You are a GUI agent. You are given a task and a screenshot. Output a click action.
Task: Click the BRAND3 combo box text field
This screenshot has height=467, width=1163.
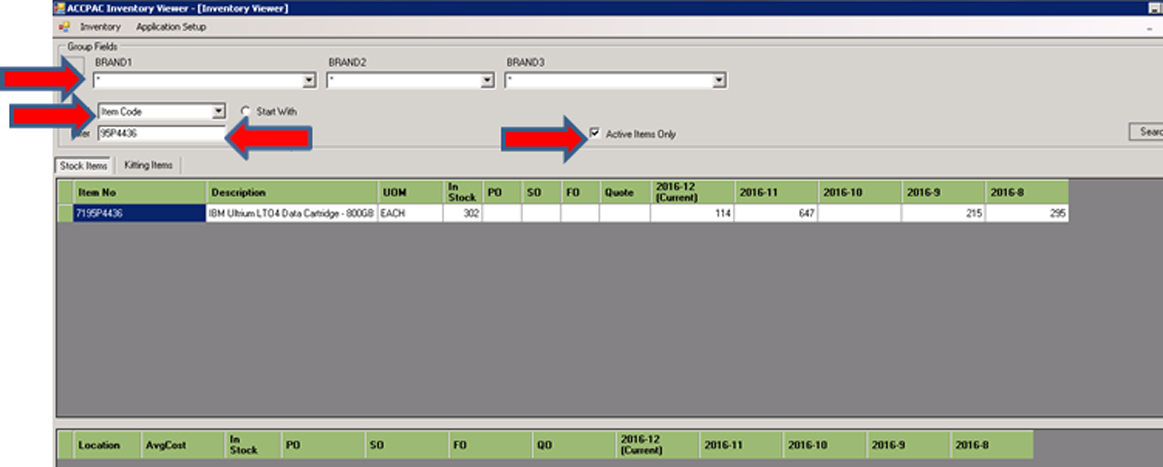[608, 81]
